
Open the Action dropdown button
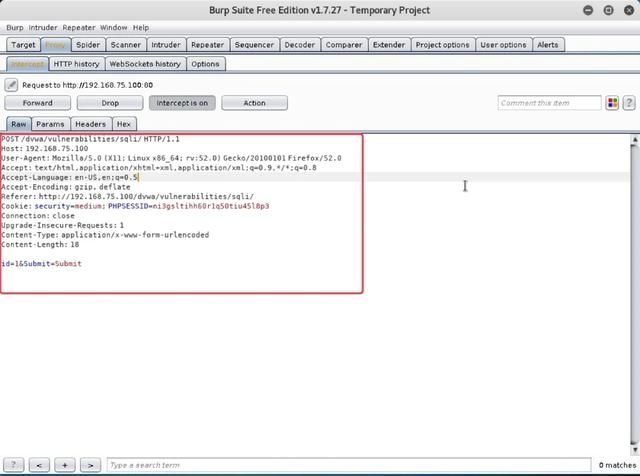coord(254,103)
